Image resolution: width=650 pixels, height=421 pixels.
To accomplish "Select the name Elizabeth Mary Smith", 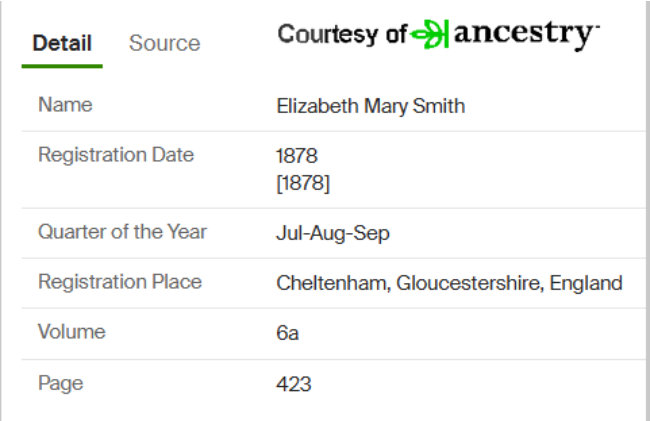I will [371, 106].
